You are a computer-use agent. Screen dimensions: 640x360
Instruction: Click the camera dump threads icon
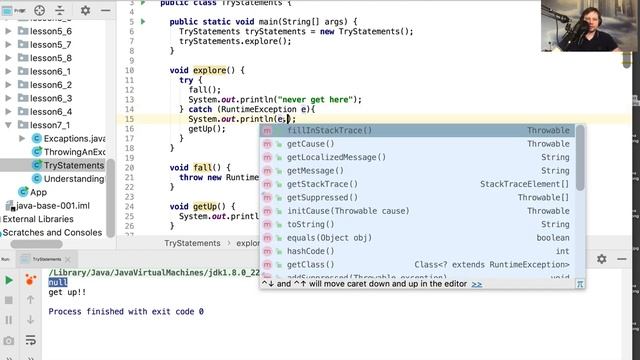point(9,340)
